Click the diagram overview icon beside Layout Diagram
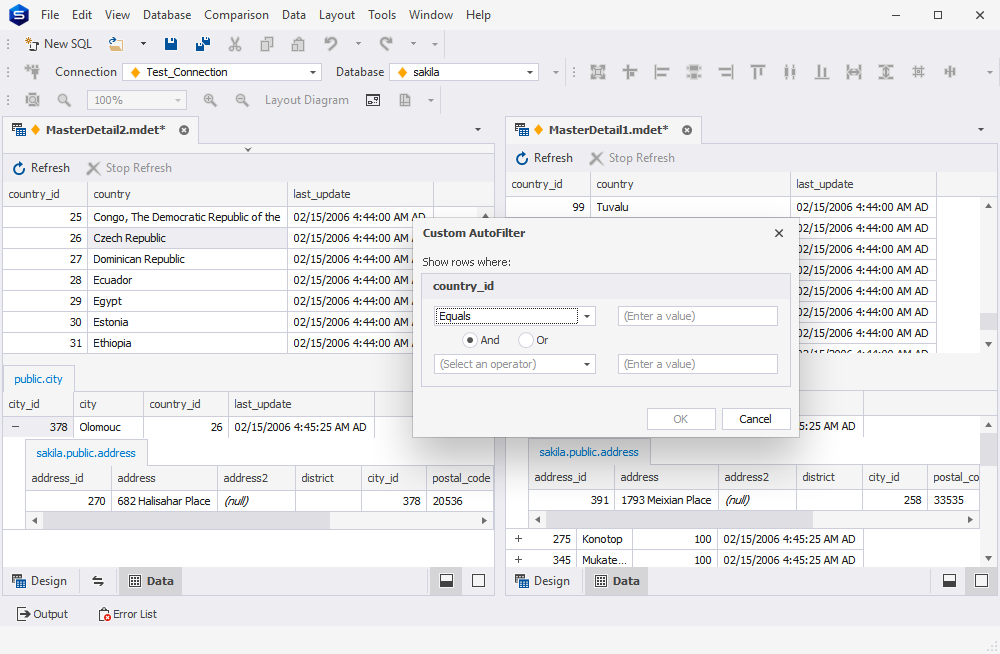Image resolution: width=1000 pixels, height=654 pixels. [373, 100]
